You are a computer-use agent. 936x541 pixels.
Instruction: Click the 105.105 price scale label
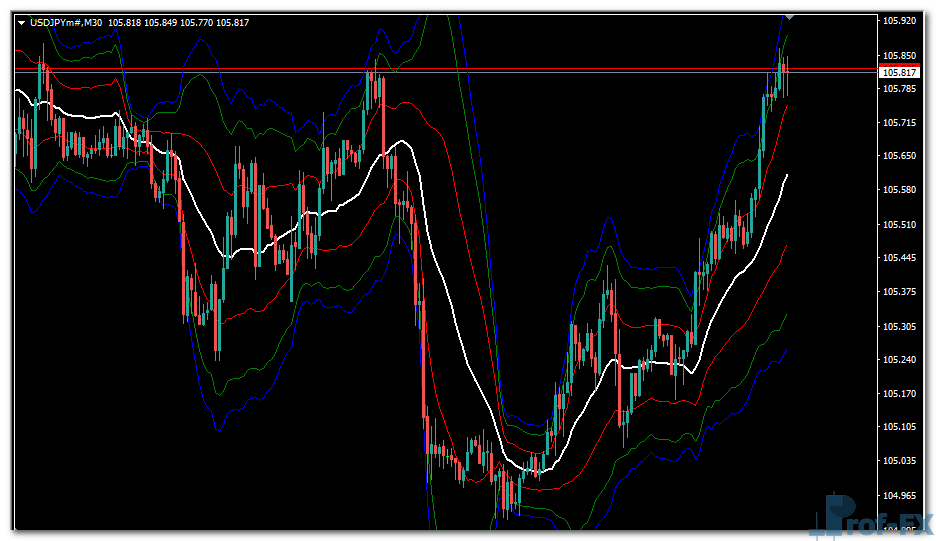pos(900,428)
